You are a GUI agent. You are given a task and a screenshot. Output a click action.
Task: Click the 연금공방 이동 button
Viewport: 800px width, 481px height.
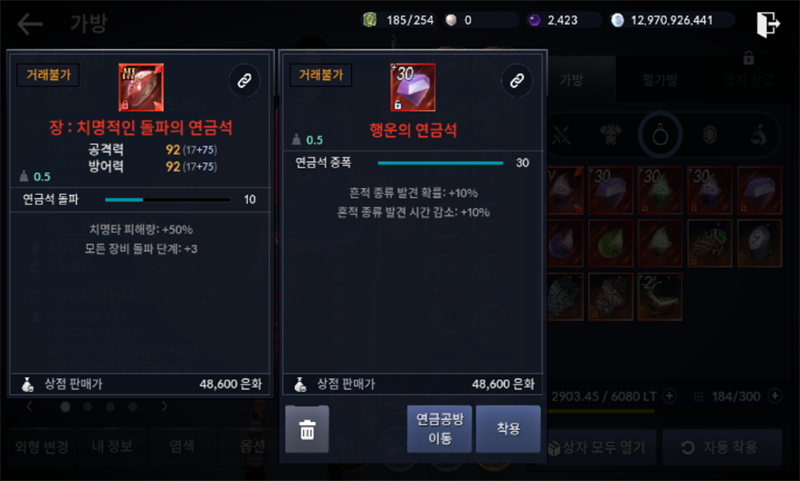click(x=439, y=429)
